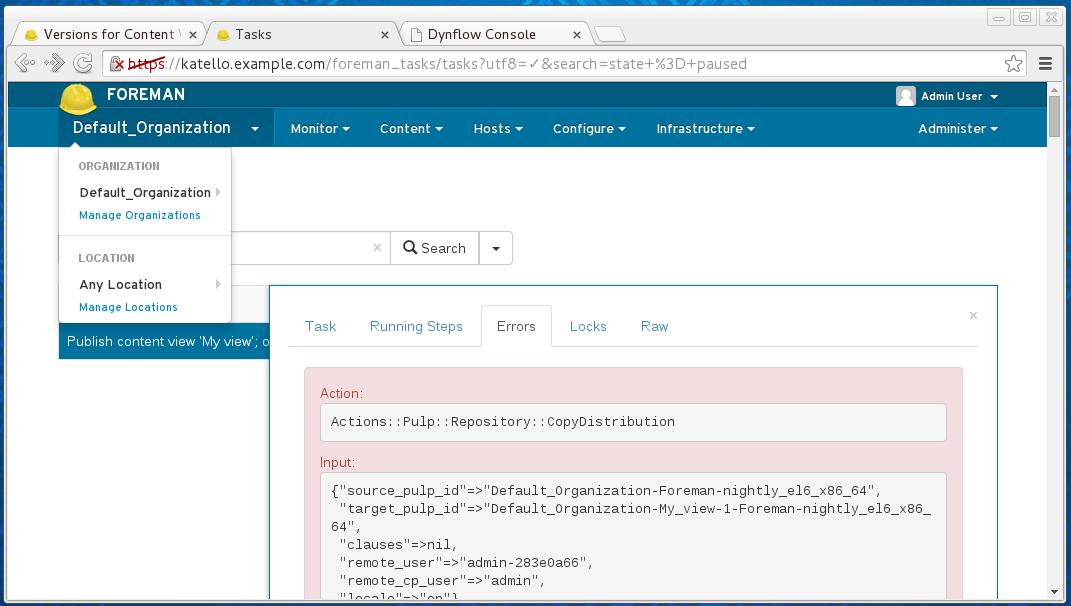1071x606 pixels.
Task: Click the "source_pulp_id" input line
Action: (607, 491)
